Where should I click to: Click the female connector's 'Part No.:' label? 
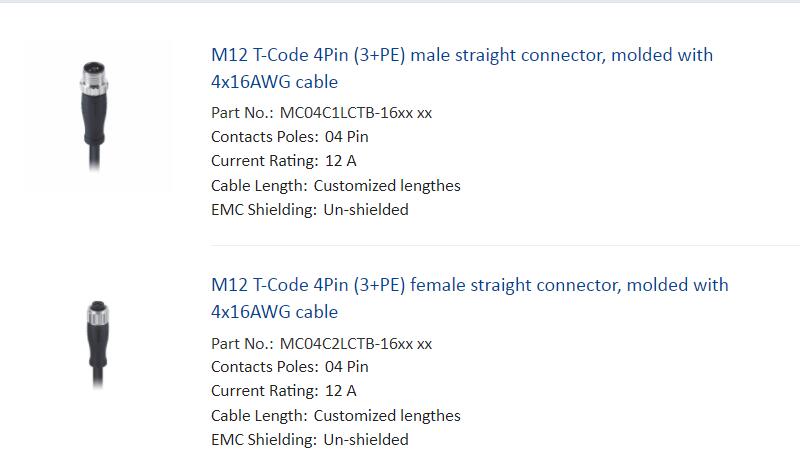(x=242, y=343)
